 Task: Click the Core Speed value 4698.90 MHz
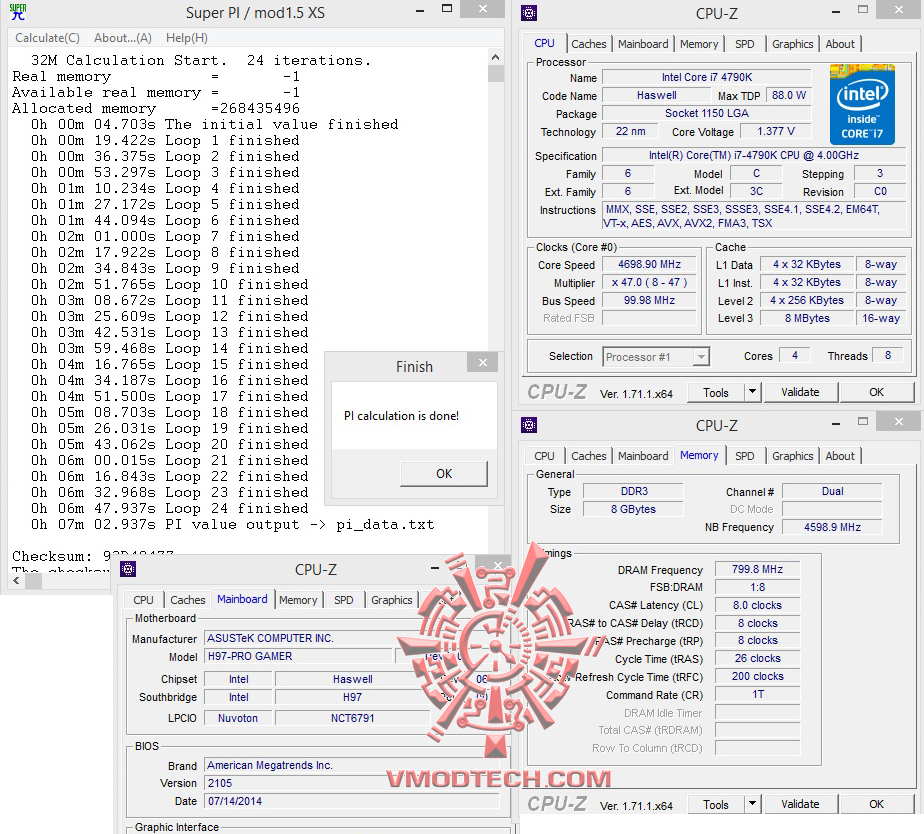pos(649,265)
